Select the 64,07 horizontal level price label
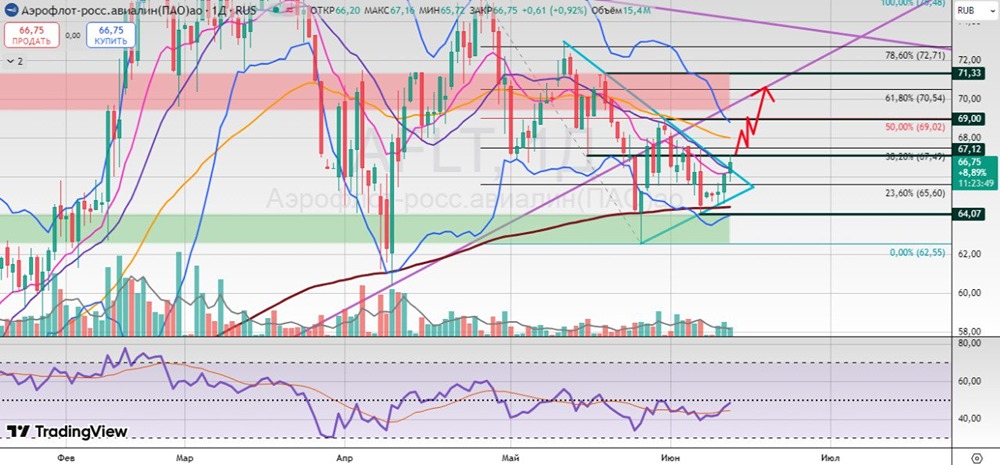Screen dimensions: 1000x465 coord(967,214)
